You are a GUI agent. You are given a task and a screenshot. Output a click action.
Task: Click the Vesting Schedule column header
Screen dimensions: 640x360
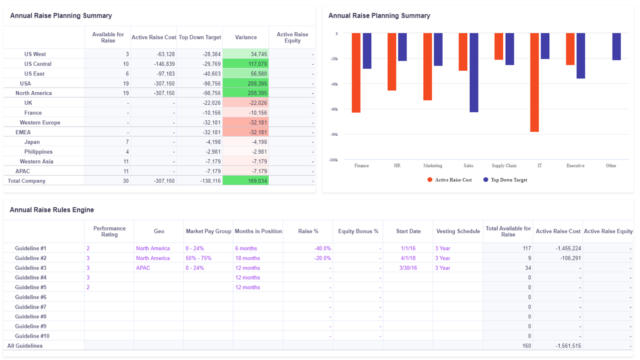458,231
